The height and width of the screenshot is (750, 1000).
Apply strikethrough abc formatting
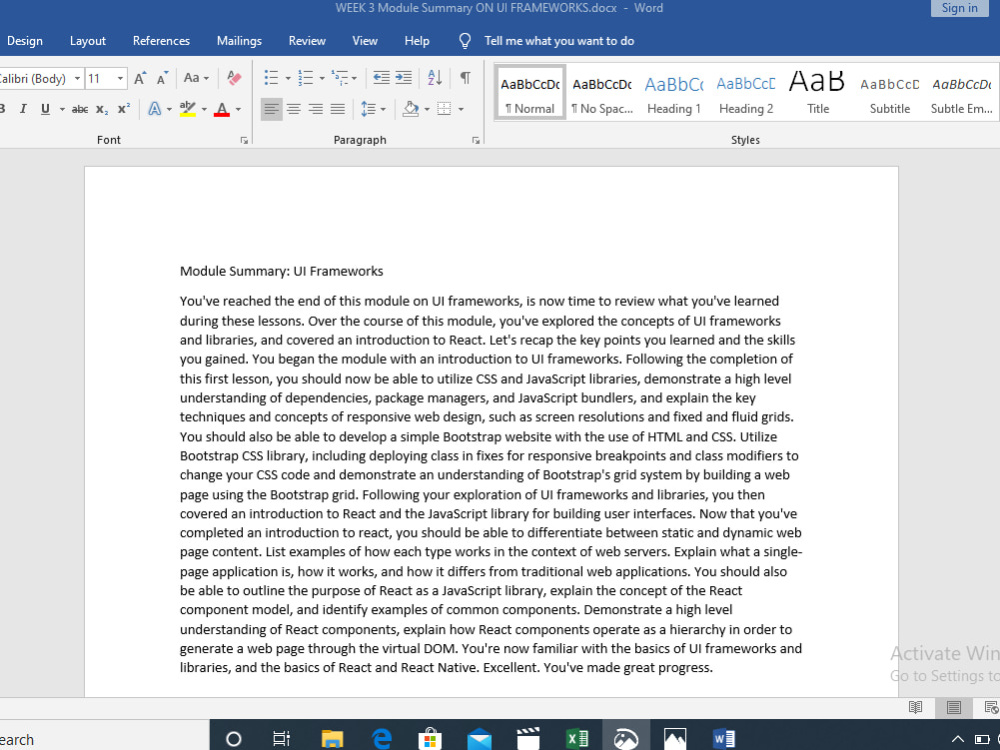point(80,109)
